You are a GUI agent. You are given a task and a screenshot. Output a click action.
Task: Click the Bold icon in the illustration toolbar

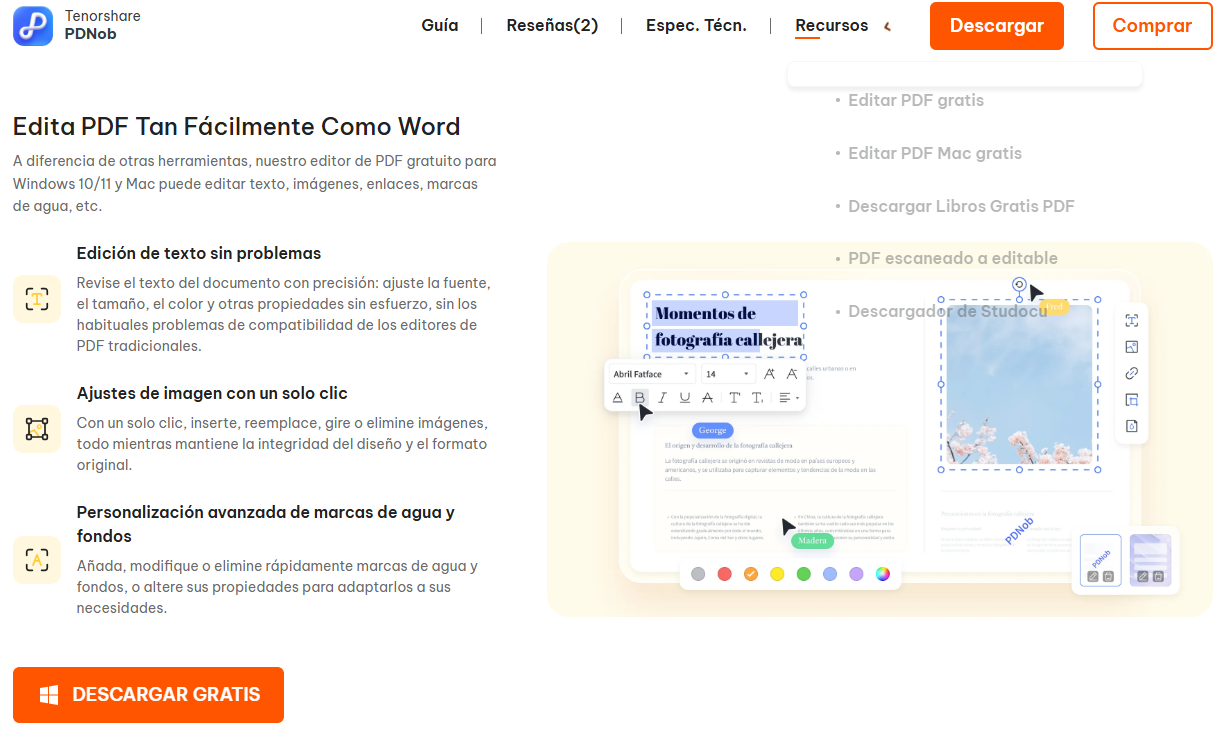[x=640, y=398]
